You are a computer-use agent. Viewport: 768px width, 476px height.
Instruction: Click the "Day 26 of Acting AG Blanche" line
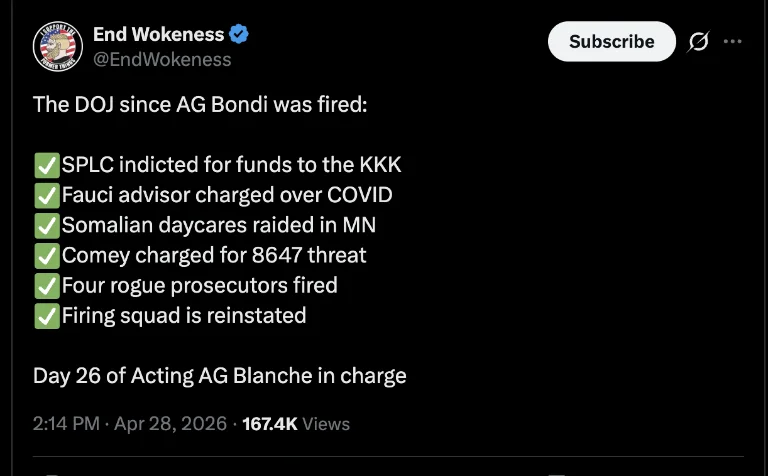pos(220,376)
